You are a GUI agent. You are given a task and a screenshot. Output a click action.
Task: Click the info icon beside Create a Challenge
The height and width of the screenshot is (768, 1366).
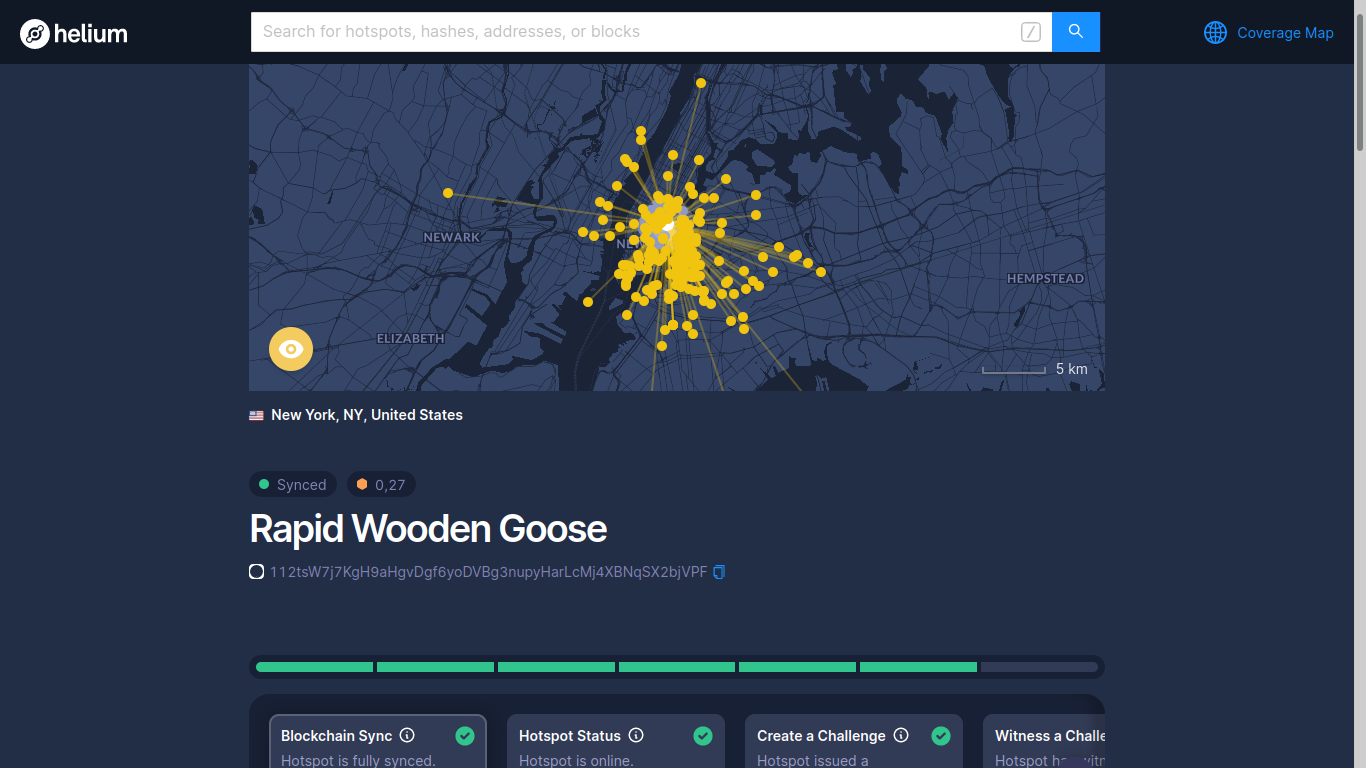[901, 735]
